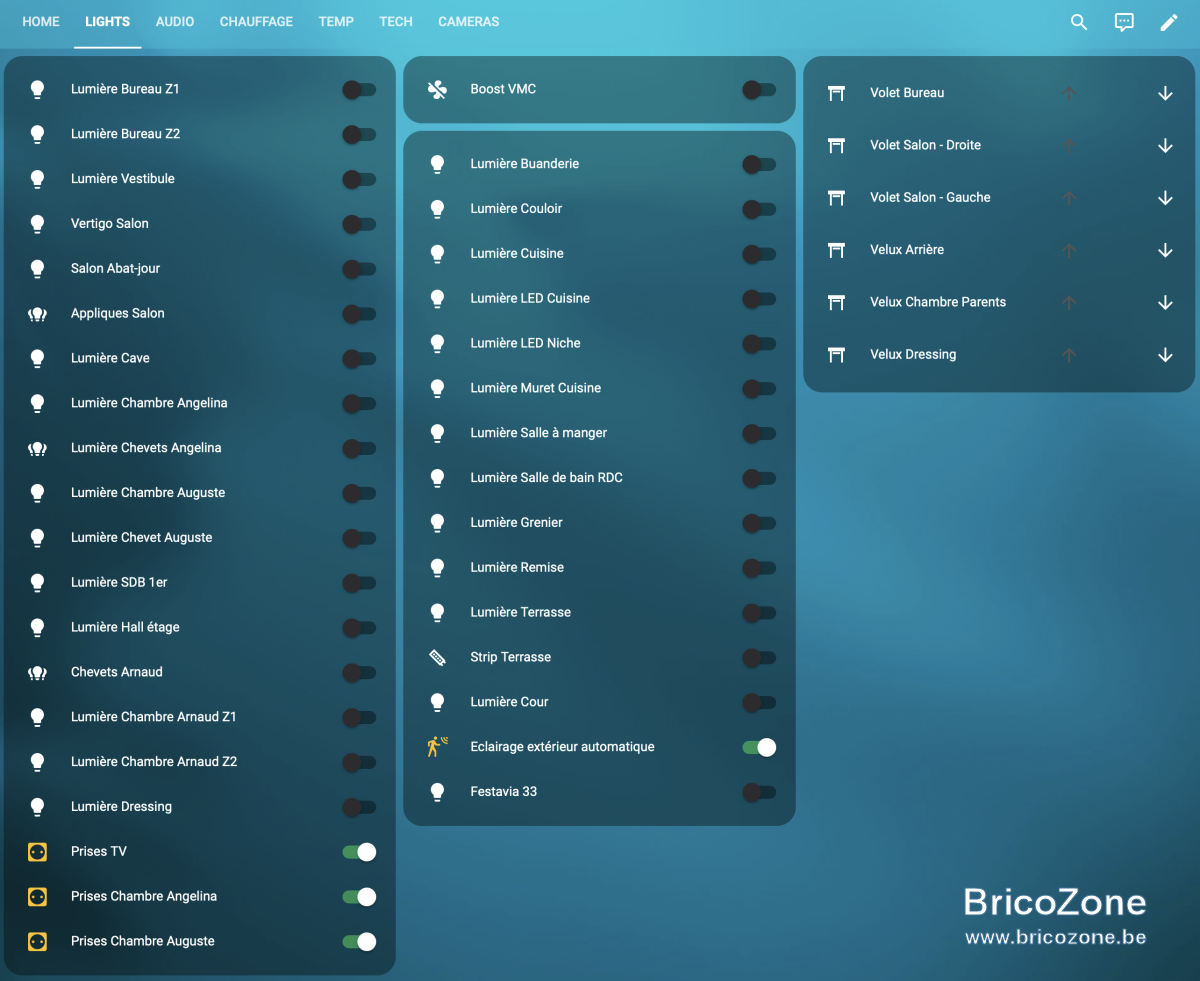Click the bulb icon for Festavia 33
1200x981 pixels.
point(437,792)
